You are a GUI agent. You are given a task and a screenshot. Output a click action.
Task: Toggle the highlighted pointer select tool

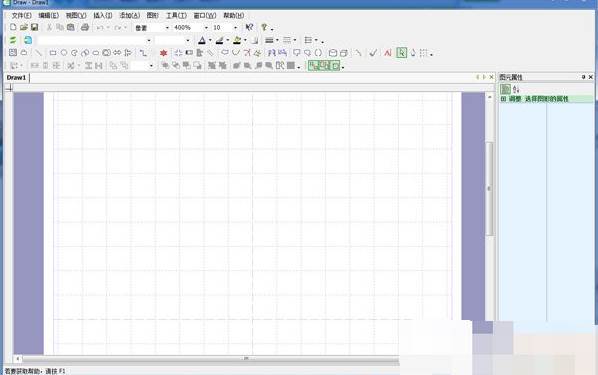[x=401, y=53]
